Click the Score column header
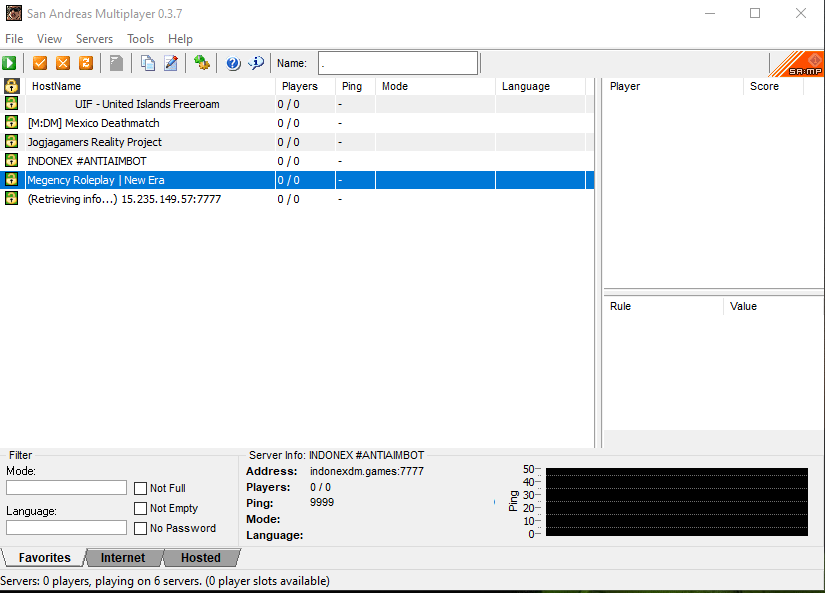This screenshot has width=825, height=593. [773, 86]
